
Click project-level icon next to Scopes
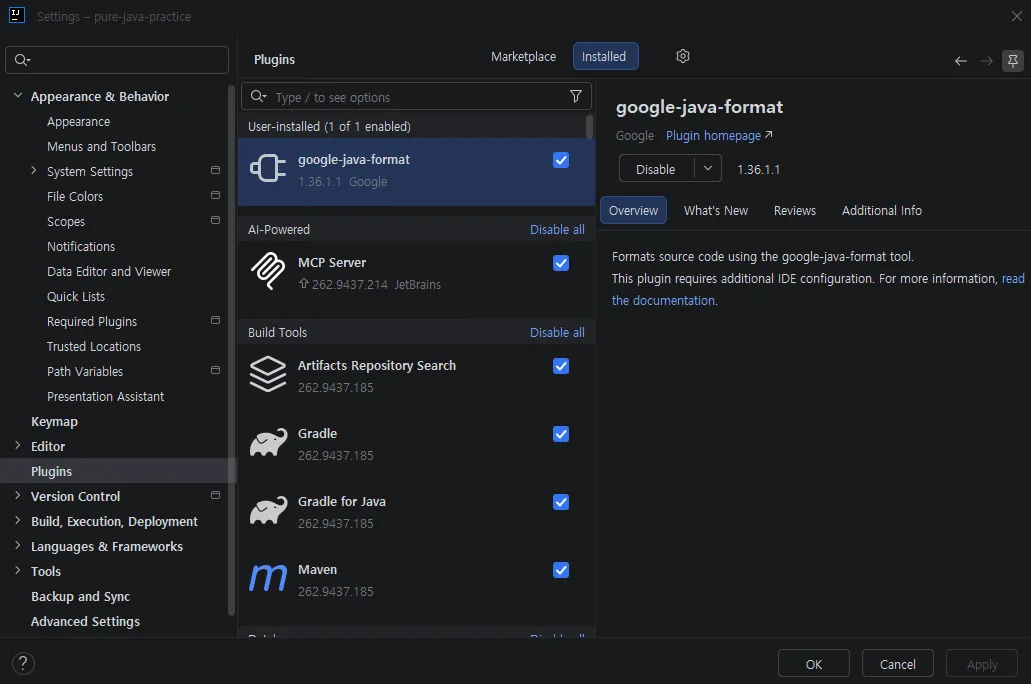[x=215, y=220]
